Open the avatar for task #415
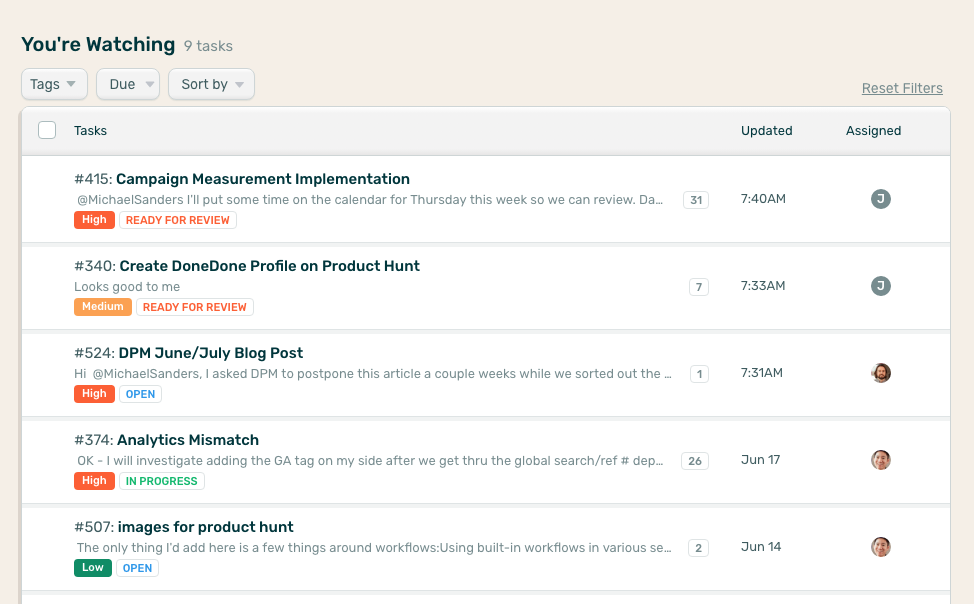974x604 pixels. [881, 199]
